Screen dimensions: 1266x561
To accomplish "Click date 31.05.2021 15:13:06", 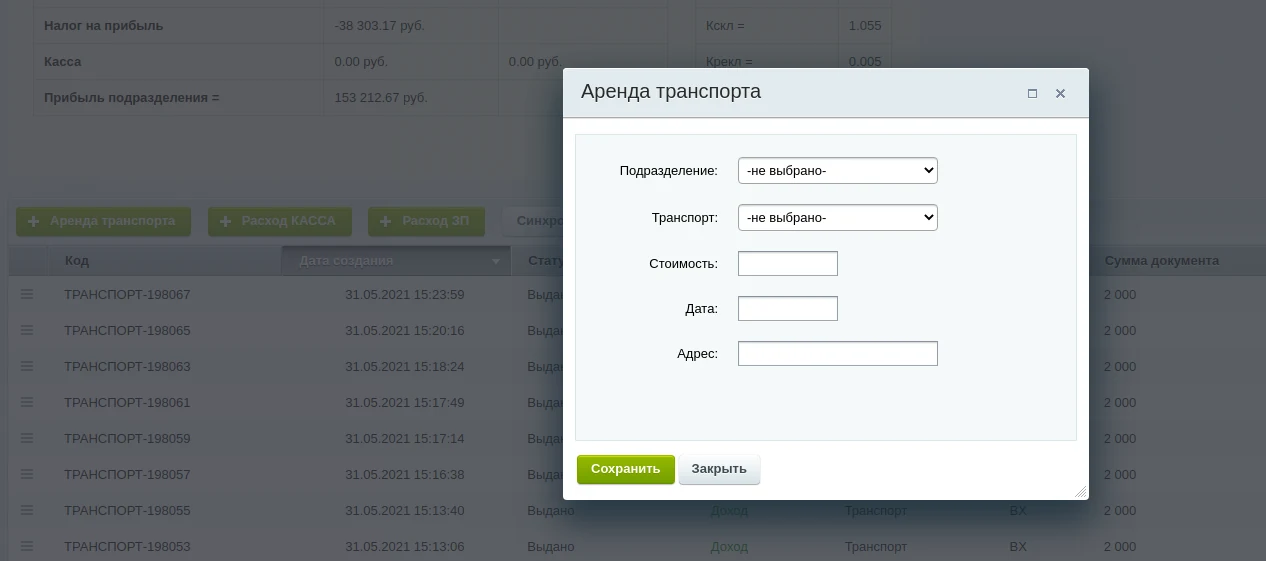I will coord(405,547).
